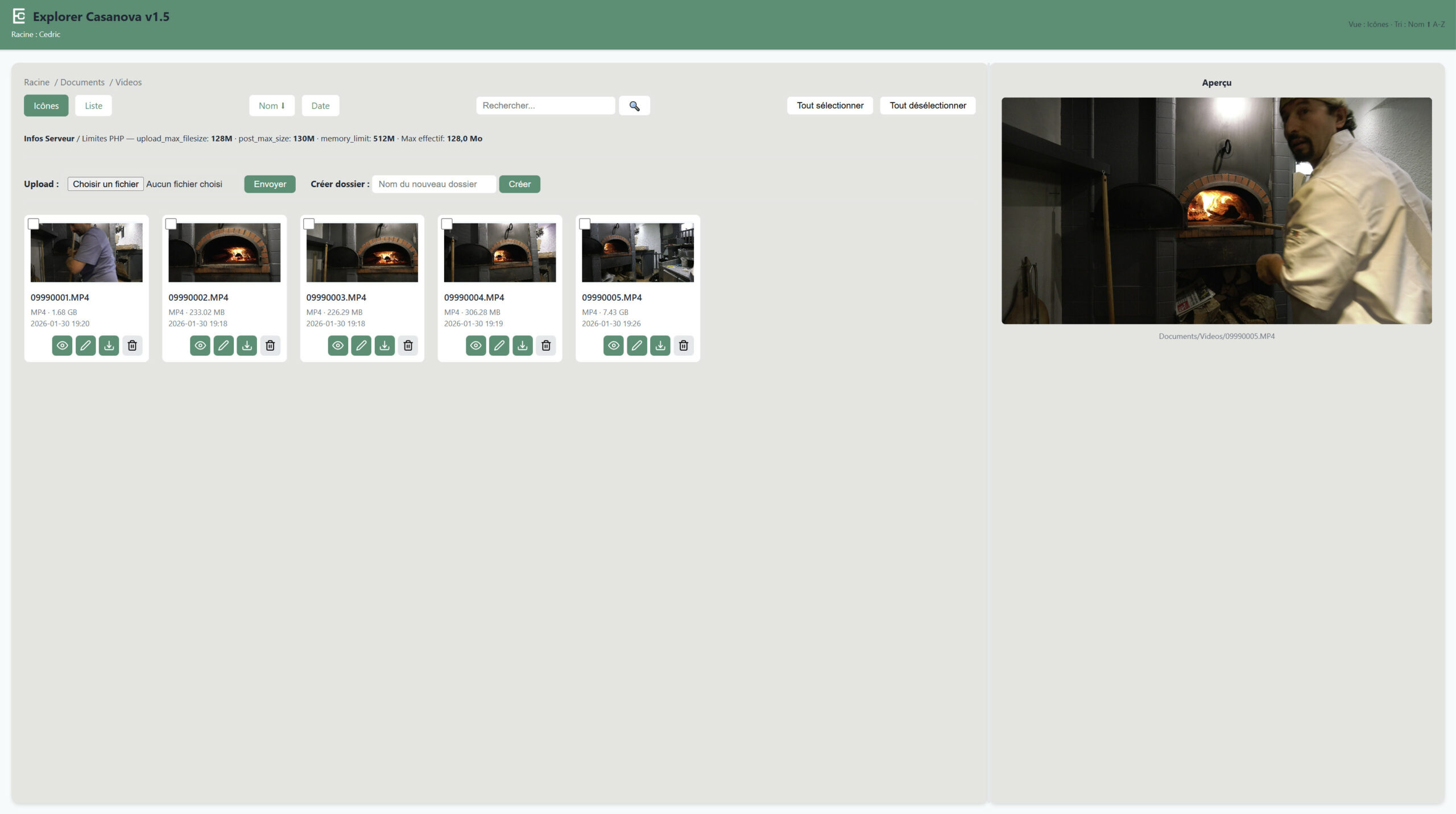This screenshot has width=1456, height=814.
Task: Rename 09990005.MP4 via pencil icon
Action: pos(636,345)
